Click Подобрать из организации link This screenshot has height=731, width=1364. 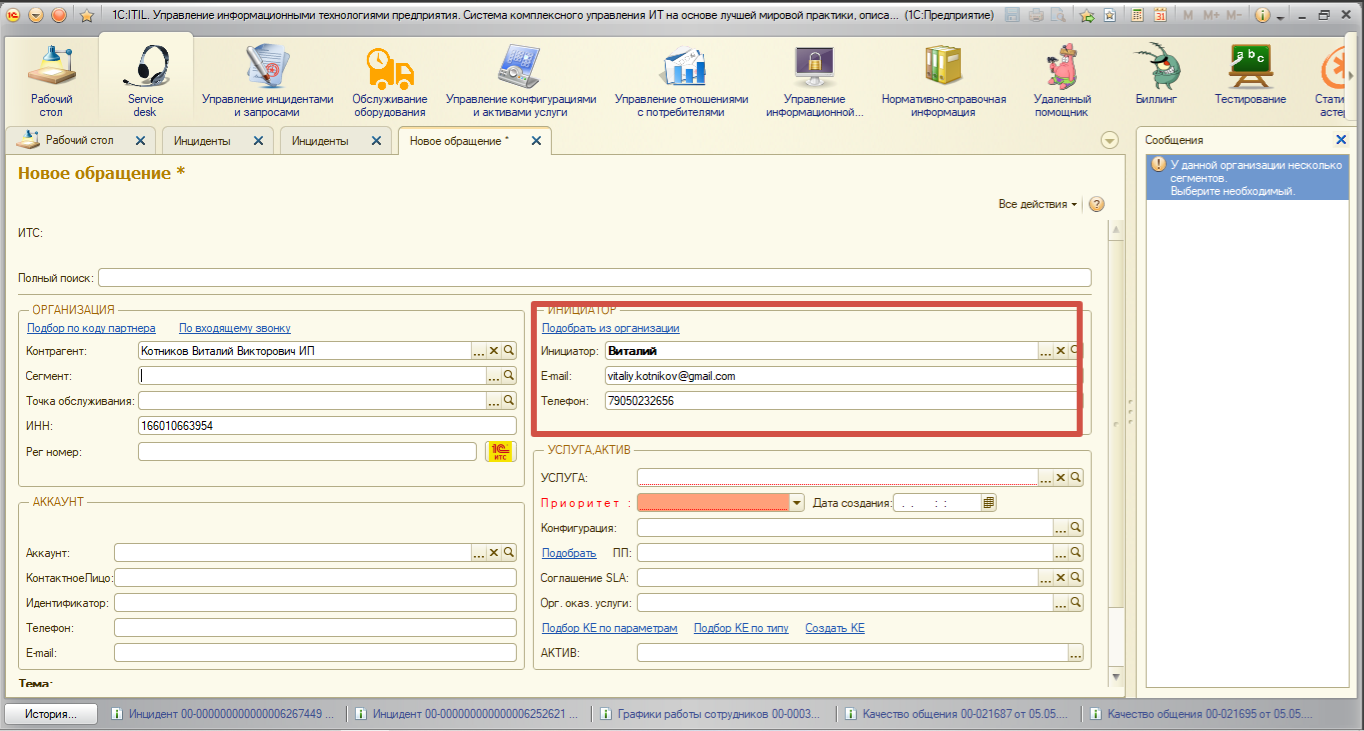click(610, 328)
